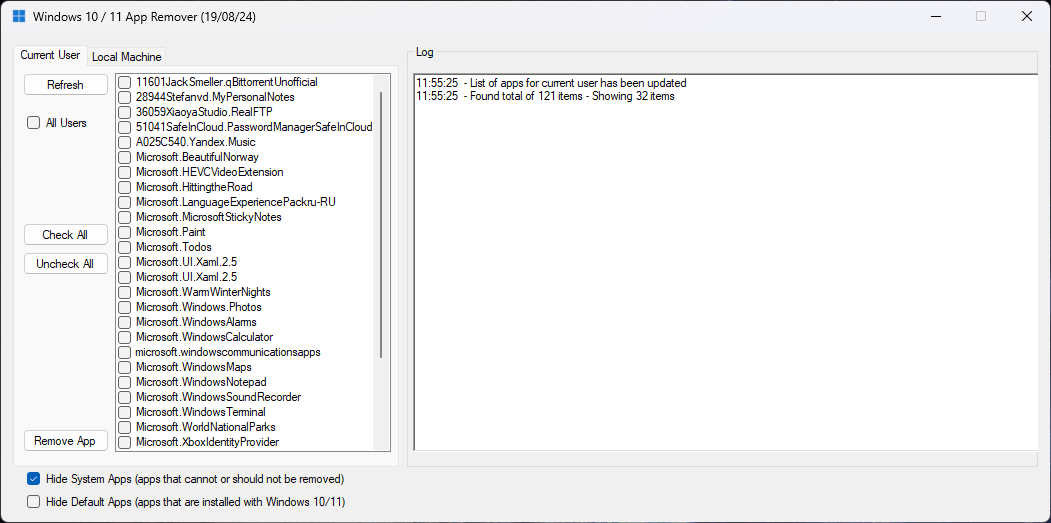Check the 11601JackSmeller.qBittorrentUnofficial checkbox
The width and height of the screenshot is (1051, 523).
(124, 82)
